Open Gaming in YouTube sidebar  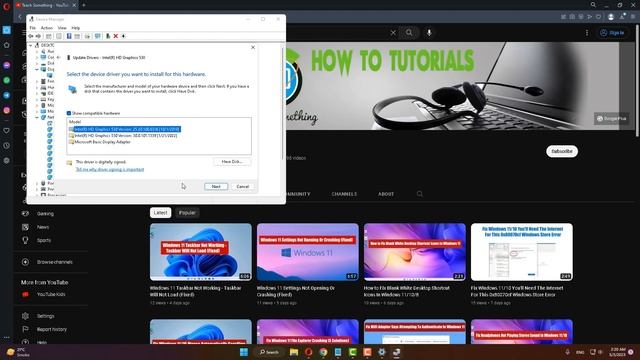[45, 214]
